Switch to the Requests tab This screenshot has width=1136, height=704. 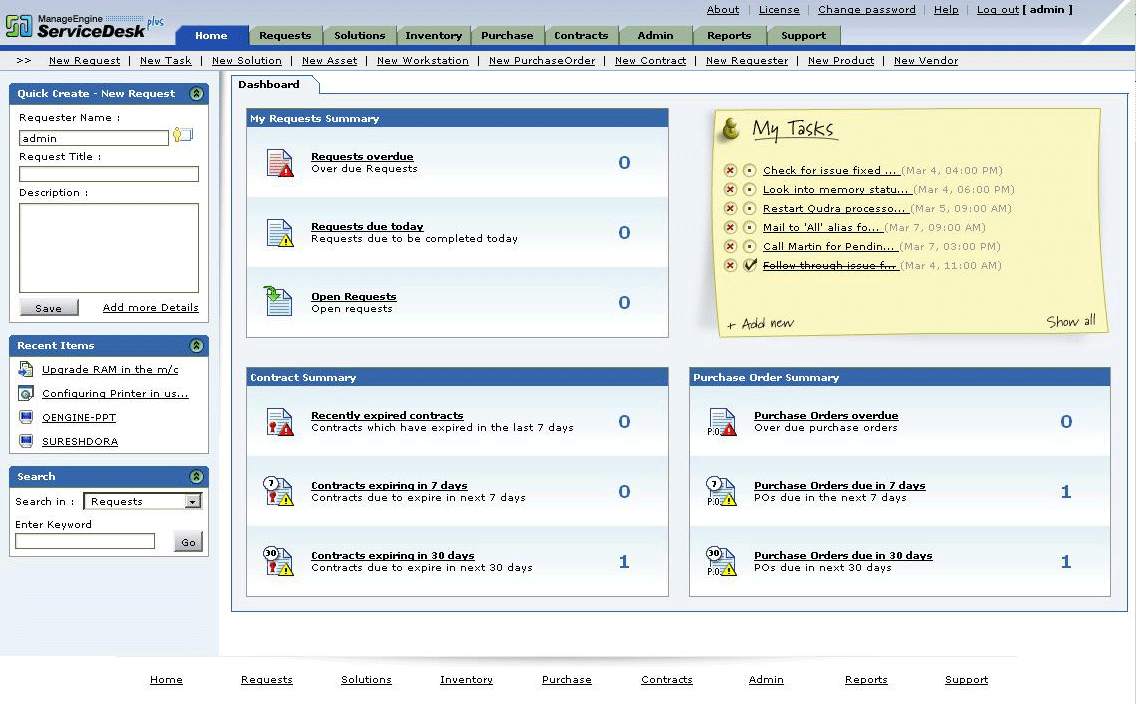point(285,35)
